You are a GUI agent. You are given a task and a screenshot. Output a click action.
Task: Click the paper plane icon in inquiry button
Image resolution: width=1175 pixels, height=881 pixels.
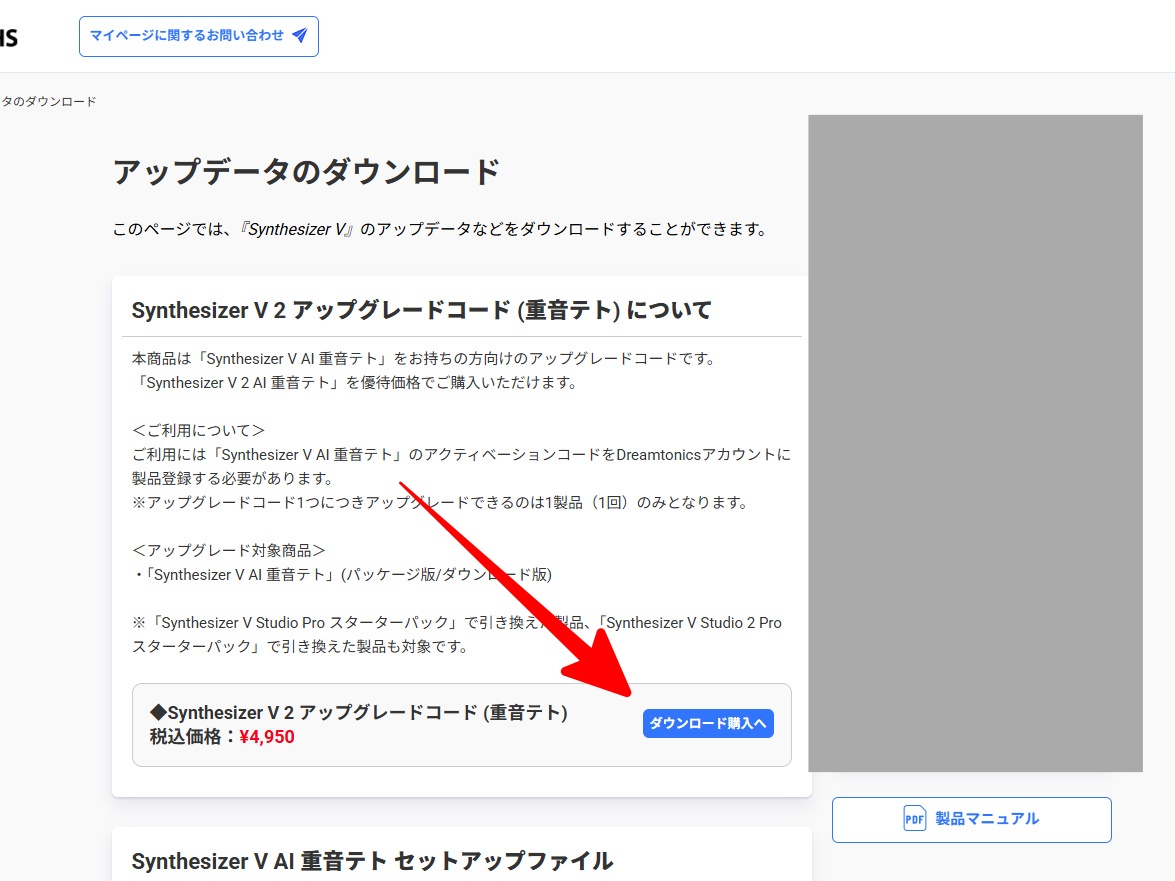coord(300,36)
